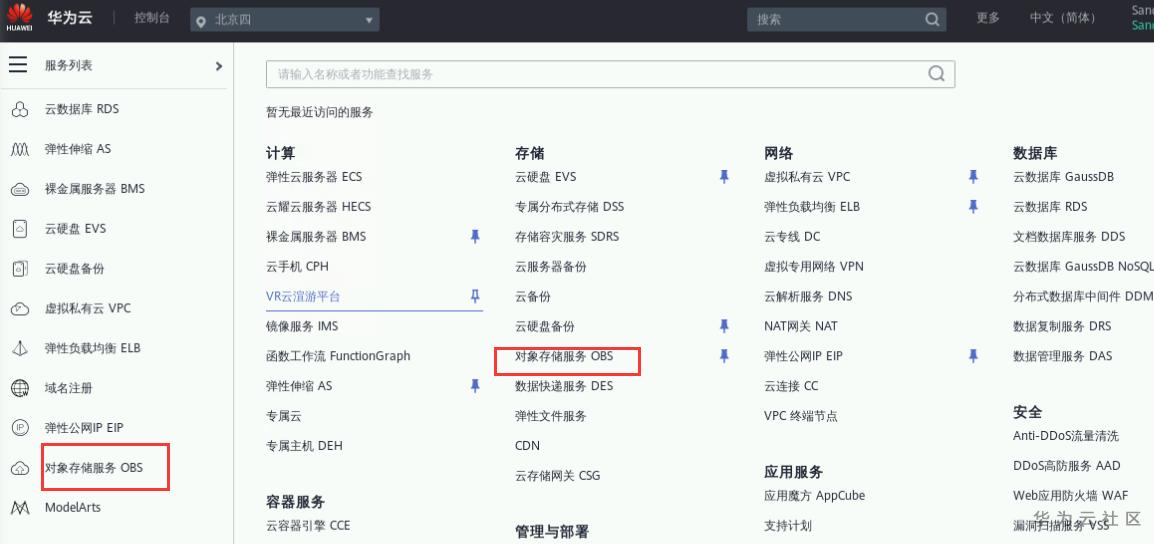Open 应用魔方 AppCube
The width and height of the screenshot is (1154, 544).
point(815,495)
